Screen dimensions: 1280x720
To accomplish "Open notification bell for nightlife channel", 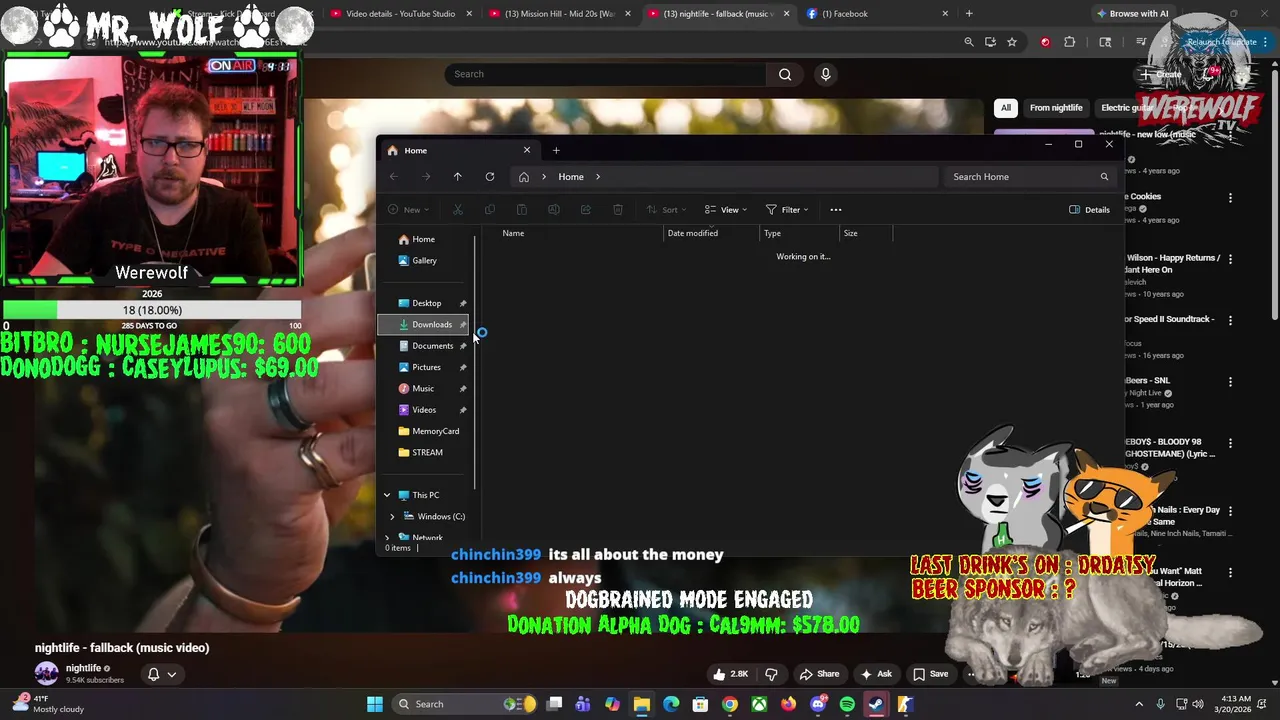I will point(162,674).
